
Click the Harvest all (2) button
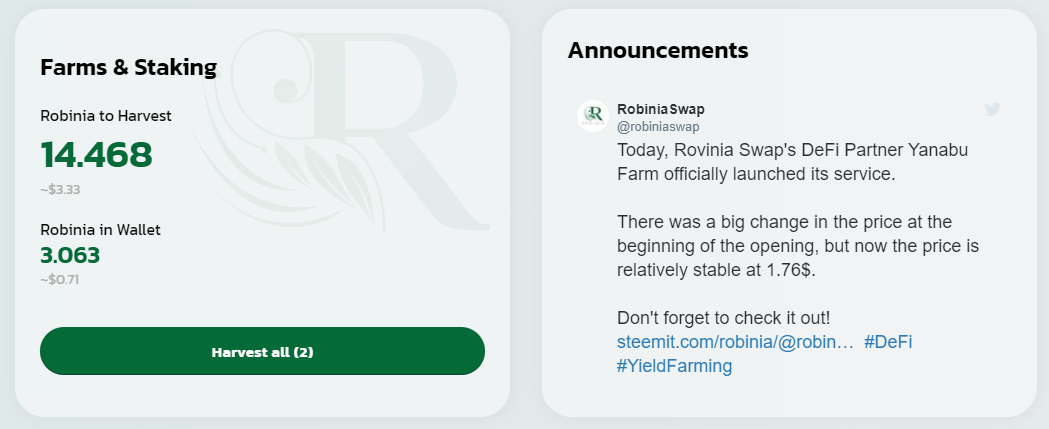click(x=262, y=351)
